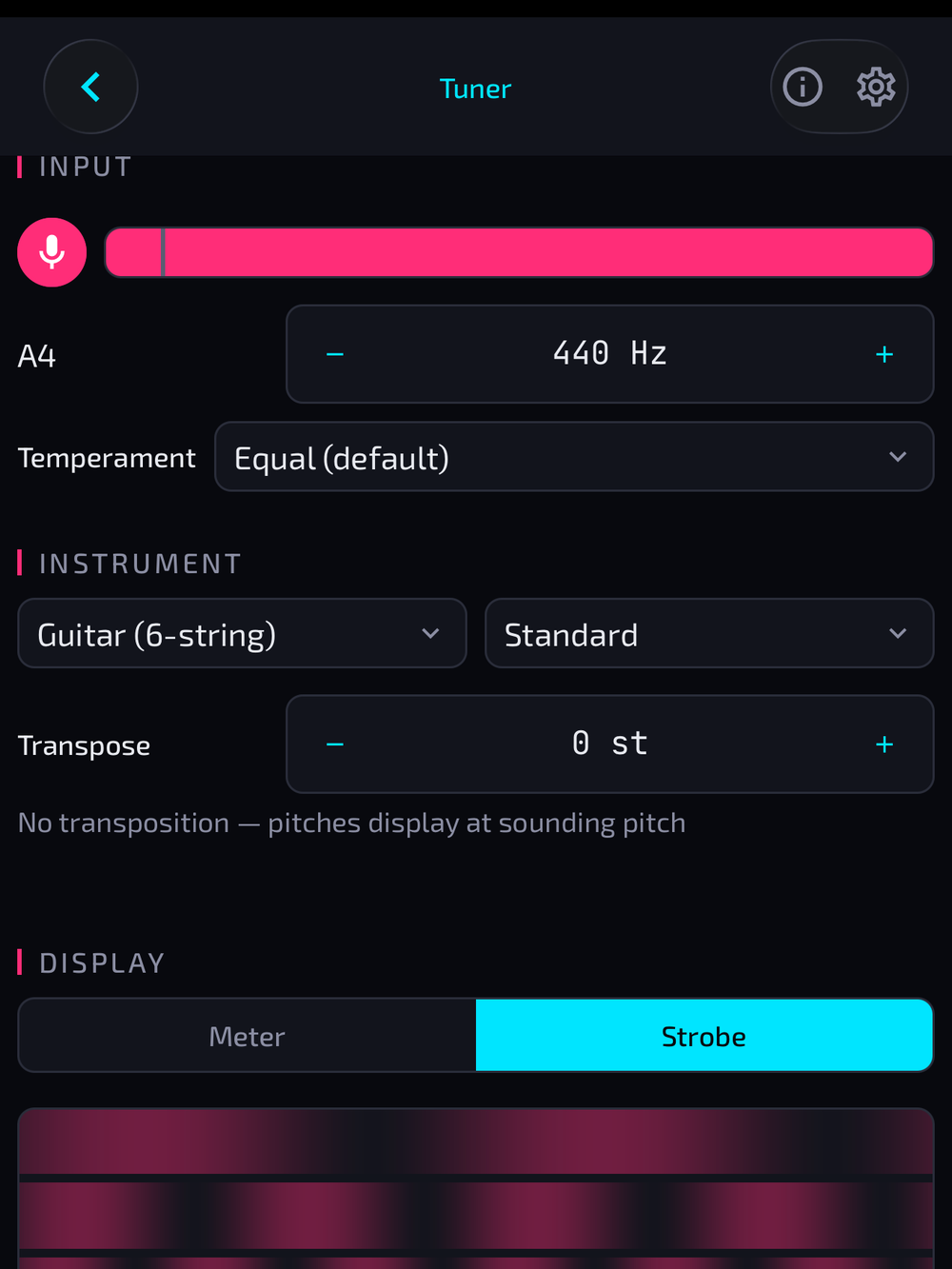The image size is (952, 1269).
Task: Increase A4 reference frequency with the plus icon
Action: [x=883, y=354]
